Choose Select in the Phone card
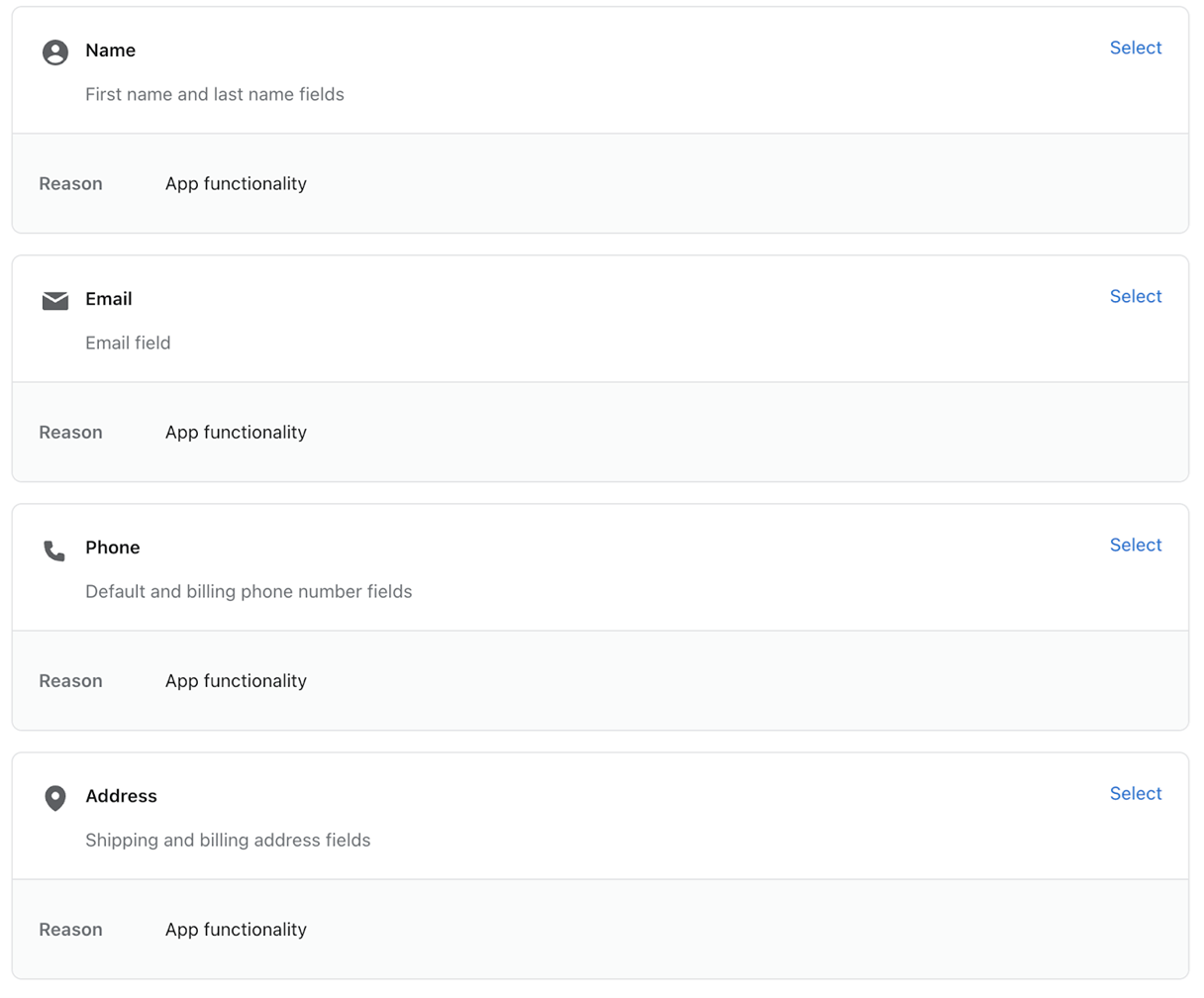The height and width of the screenshot is (998, 1204). pos(1135,546)
